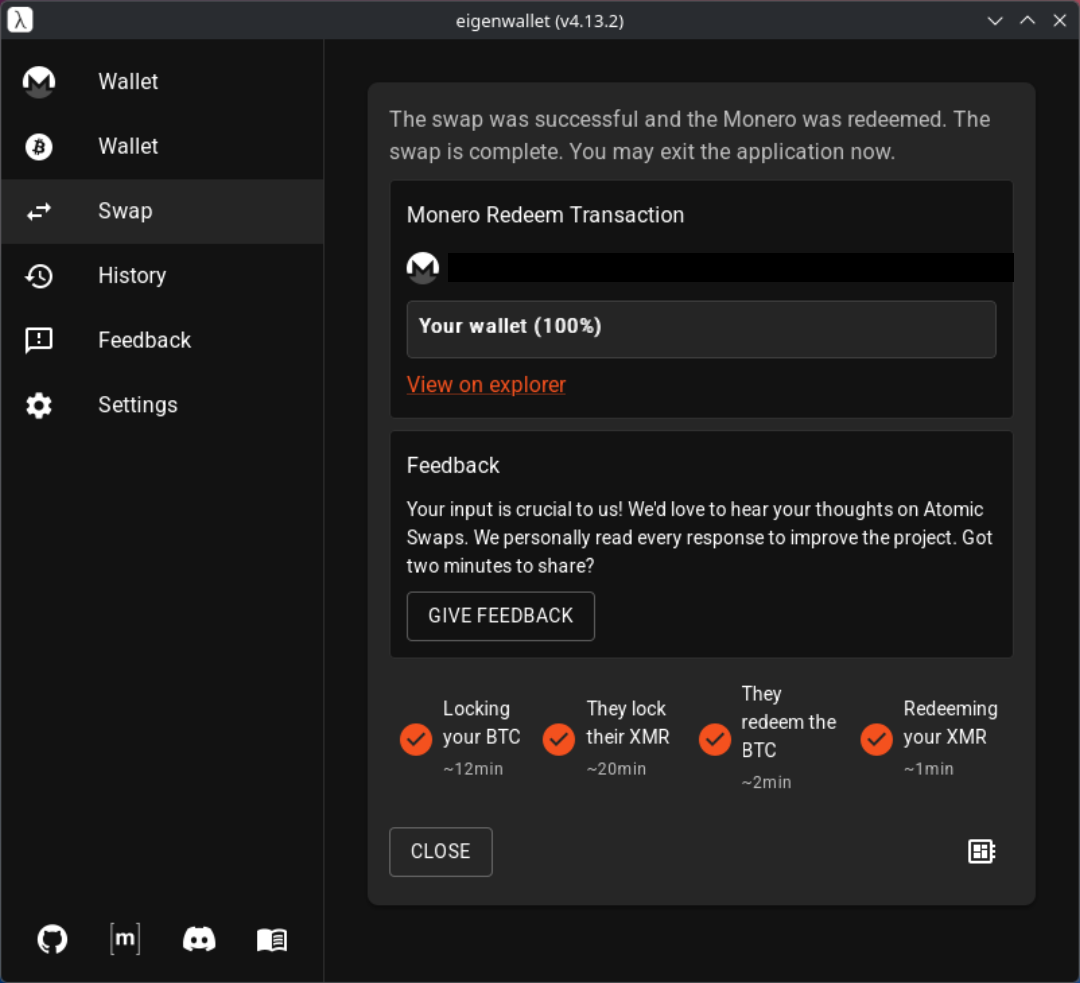Go to the History page

[162, 276]
